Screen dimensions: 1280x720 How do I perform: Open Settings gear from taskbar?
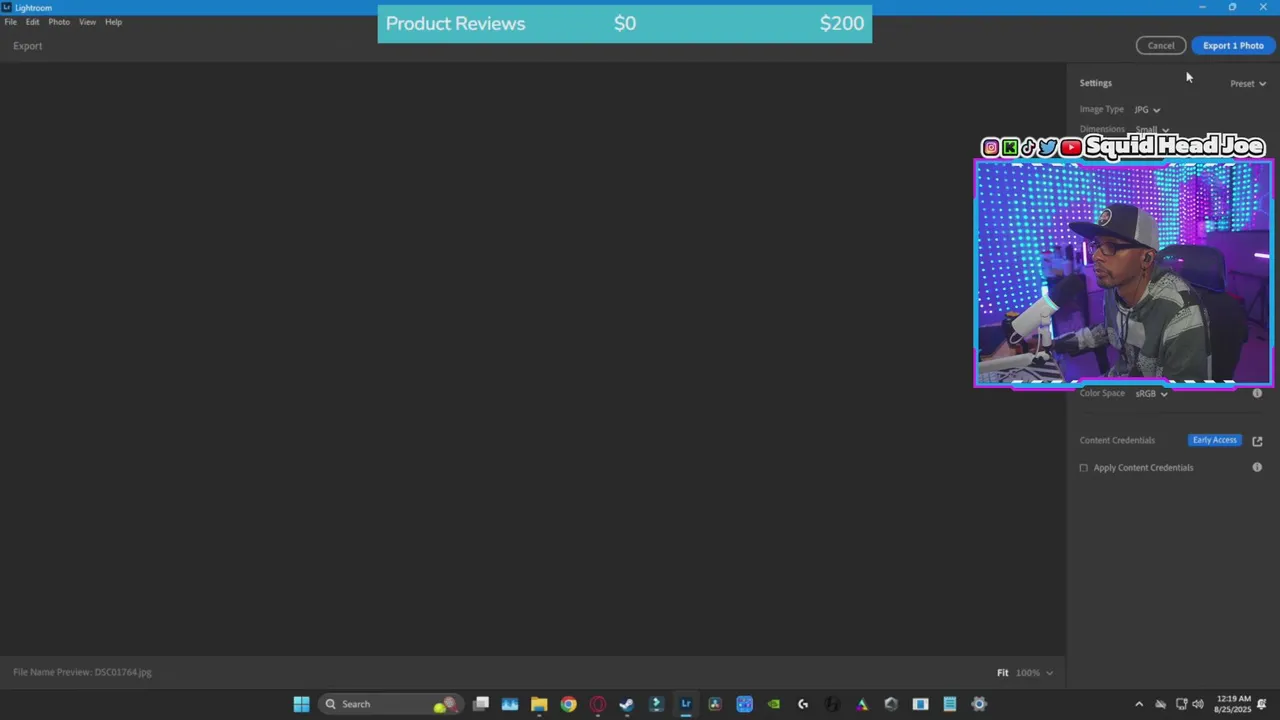[979, 704]
